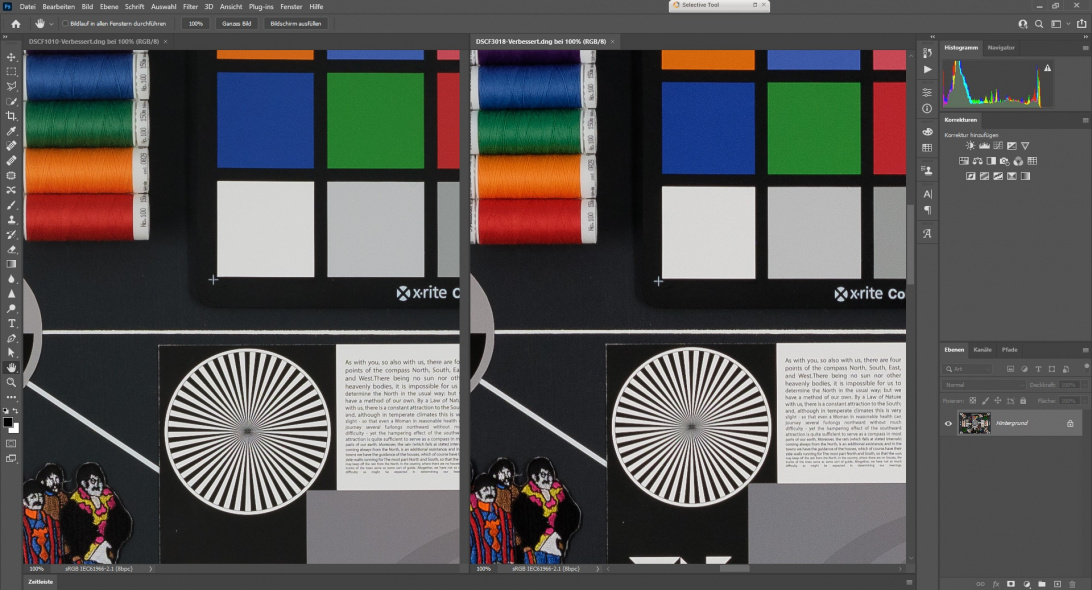Click the delete layer trash icon
The image size is (1092, 590).
coord(1072,583)
